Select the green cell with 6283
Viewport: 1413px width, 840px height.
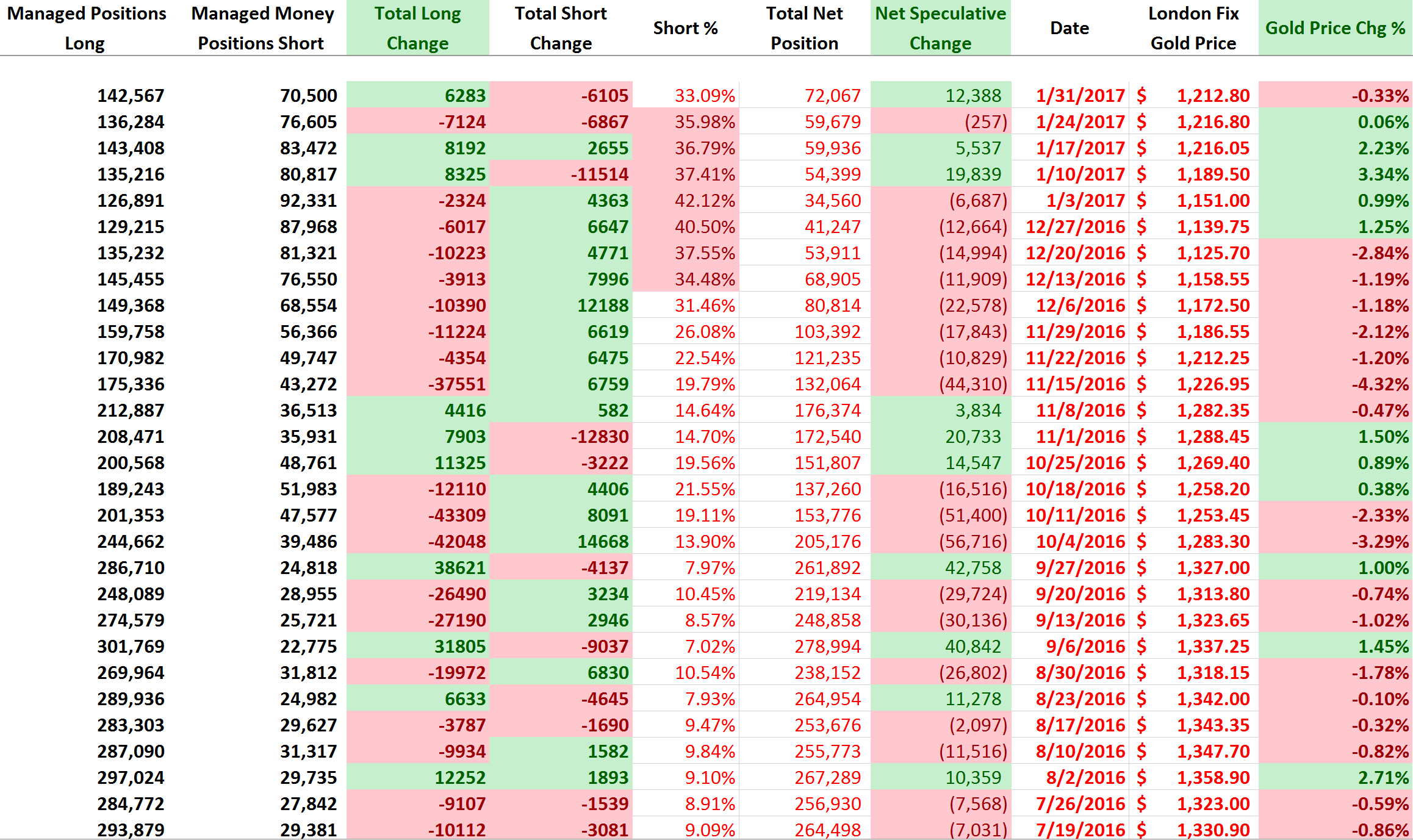click(418, 95)
